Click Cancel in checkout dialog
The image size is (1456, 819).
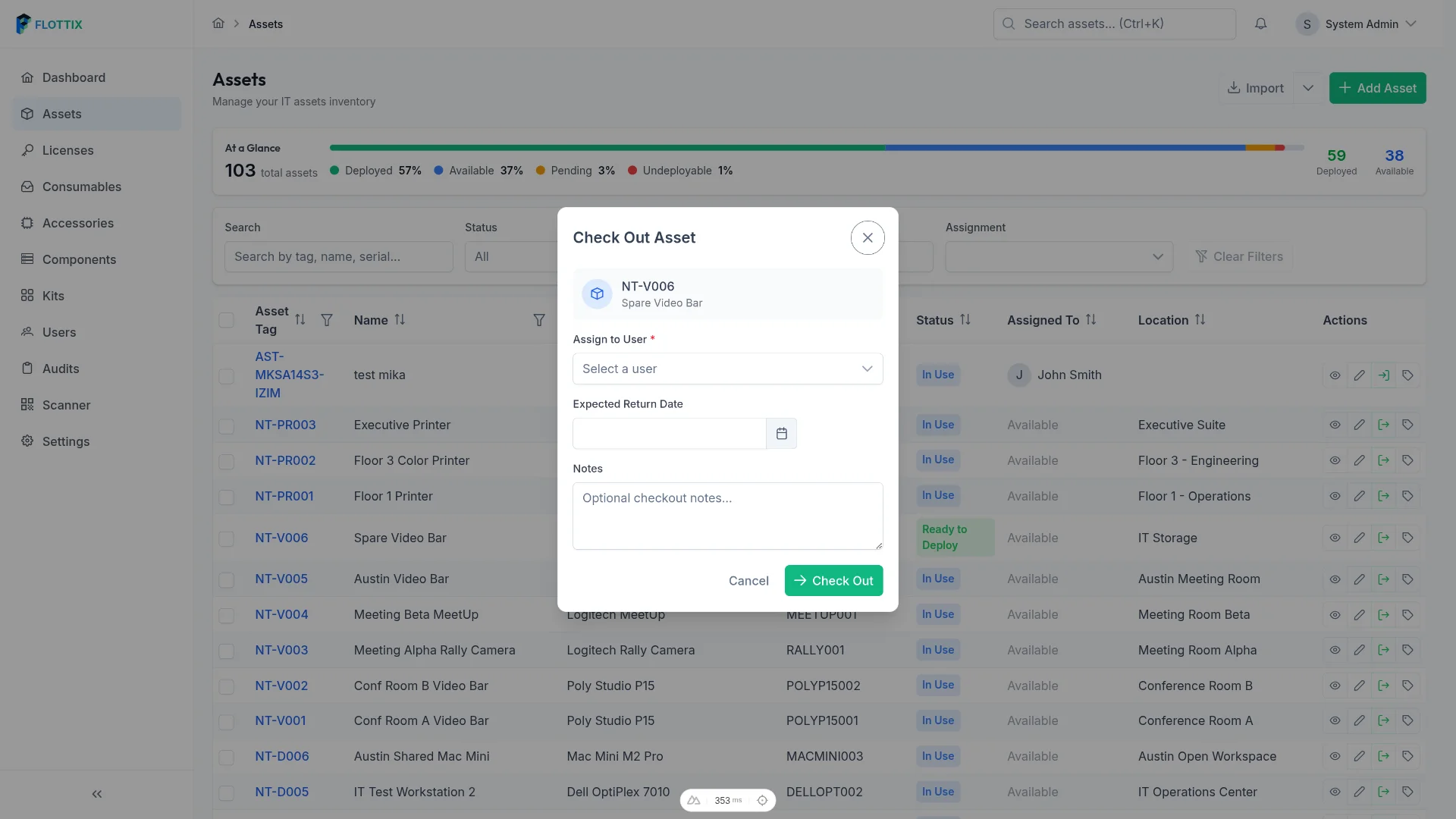tap(748, 581)
